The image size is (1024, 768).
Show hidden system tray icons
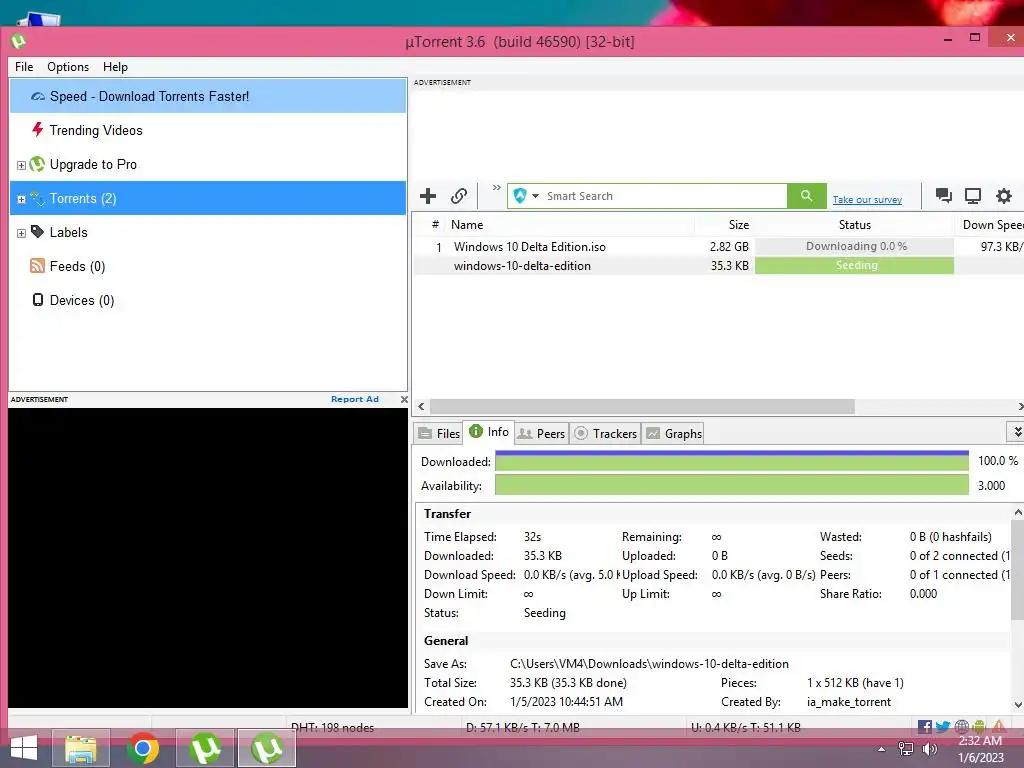pos(881,749)
